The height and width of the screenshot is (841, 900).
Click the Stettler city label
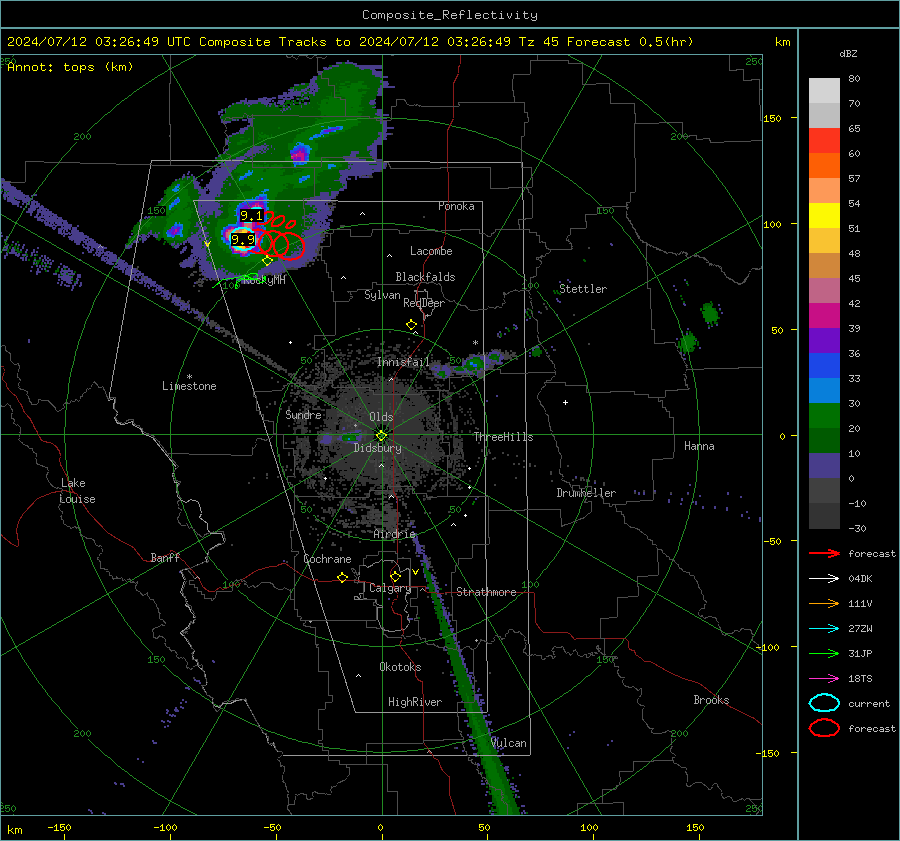(583, 289)
